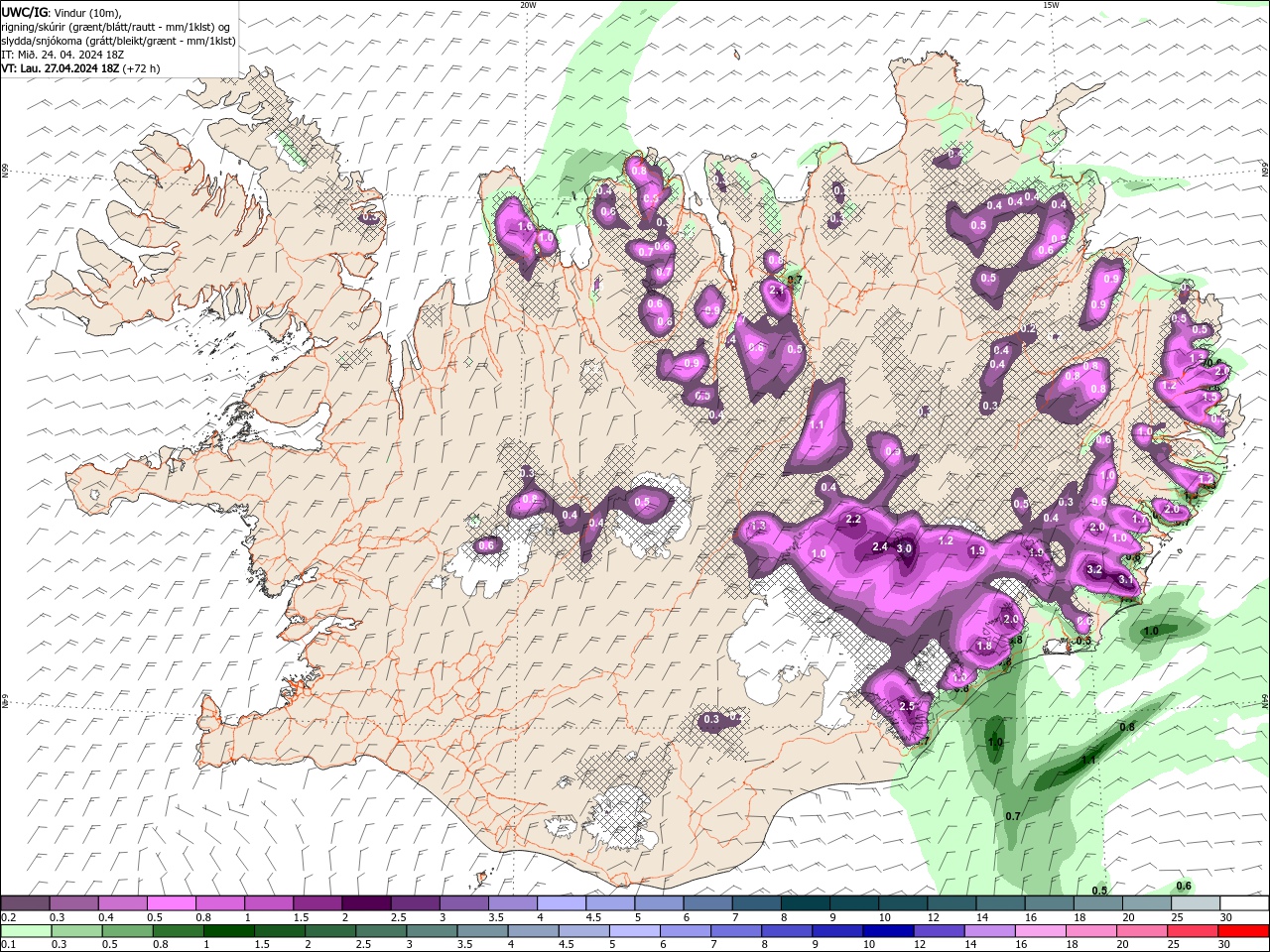Choose the darkest green 1 swatch in lower bar
Image resolution: width=1270 pixels, height=952 pixels.
point(228,931)
